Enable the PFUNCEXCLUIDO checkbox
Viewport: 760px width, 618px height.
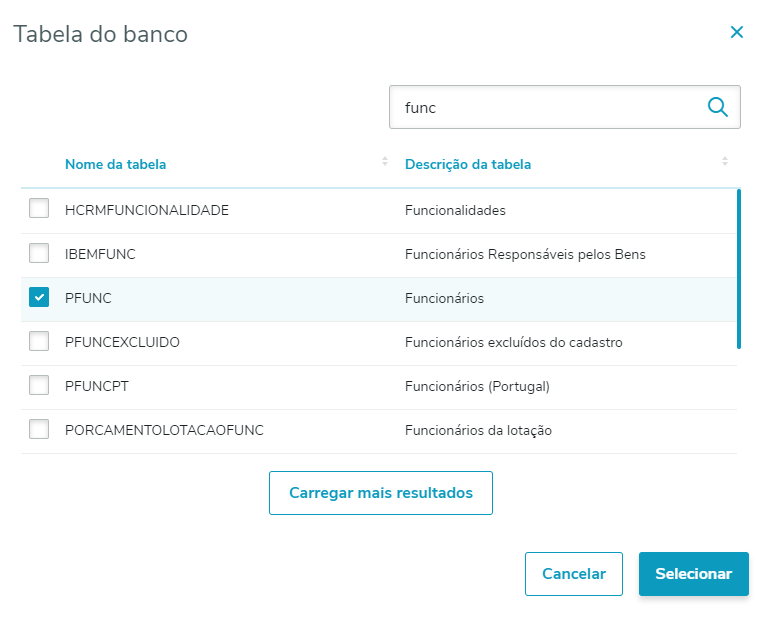click(x=39, y=341)
